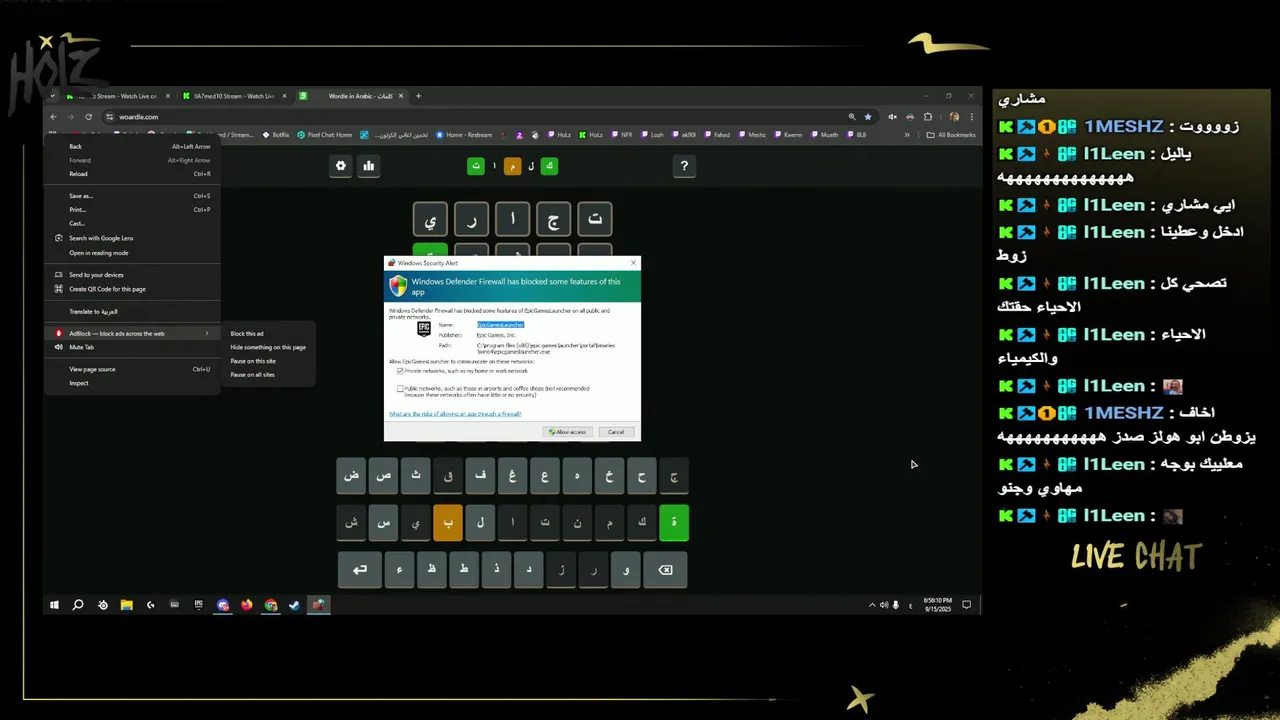Choose Pause on all sites
Screen dimensions: 1280x720
pyautogui.click(x=267, y=375)
